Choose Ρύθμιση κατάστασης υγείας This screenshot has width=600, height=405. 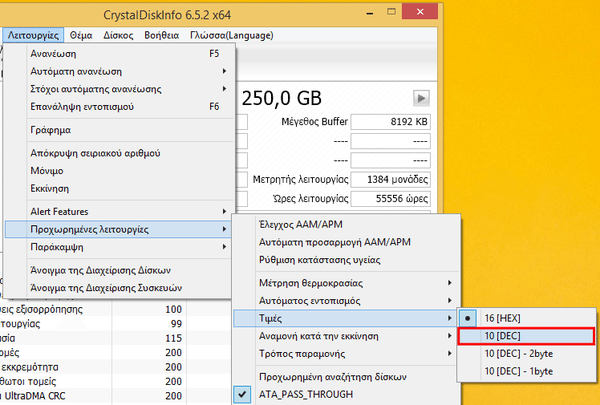[x=346, y=260]
